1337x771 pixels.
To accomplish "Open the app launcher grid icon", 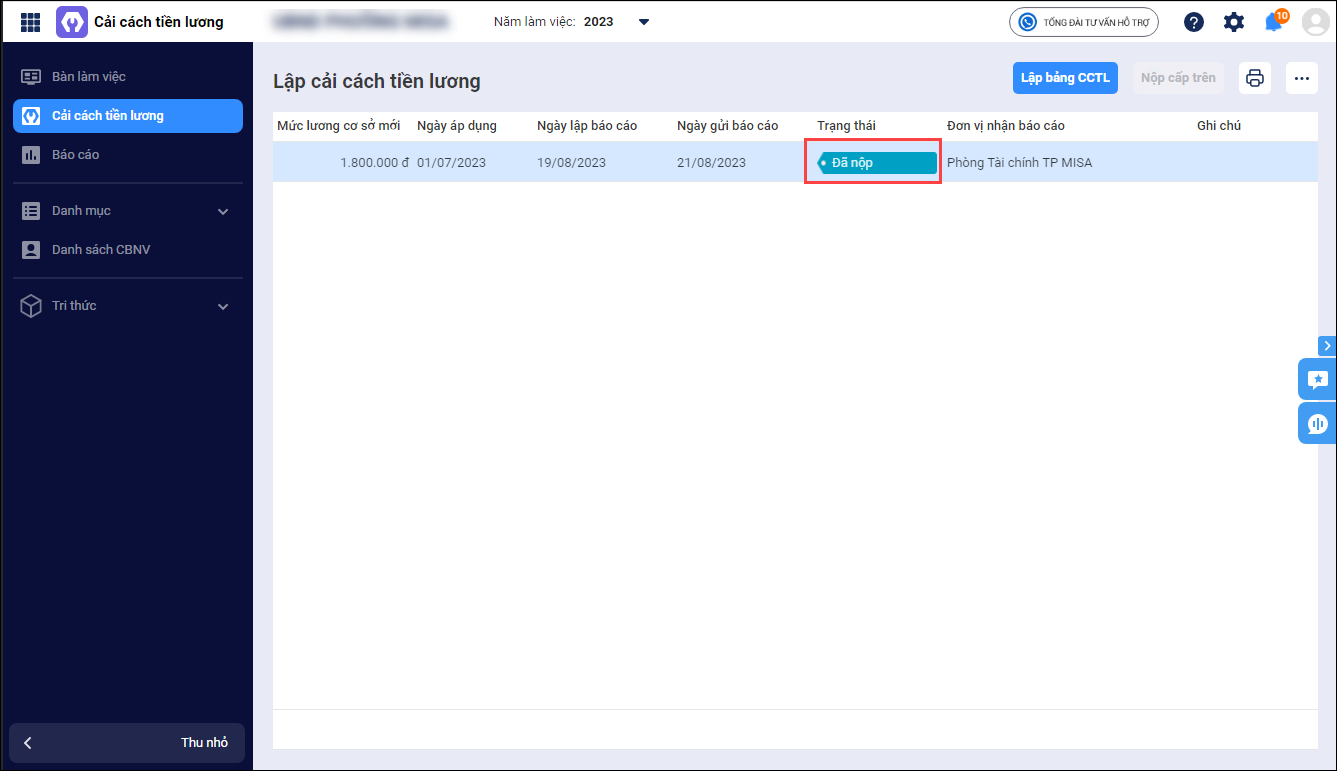I will pyautogui.click(x=31, y=22).
